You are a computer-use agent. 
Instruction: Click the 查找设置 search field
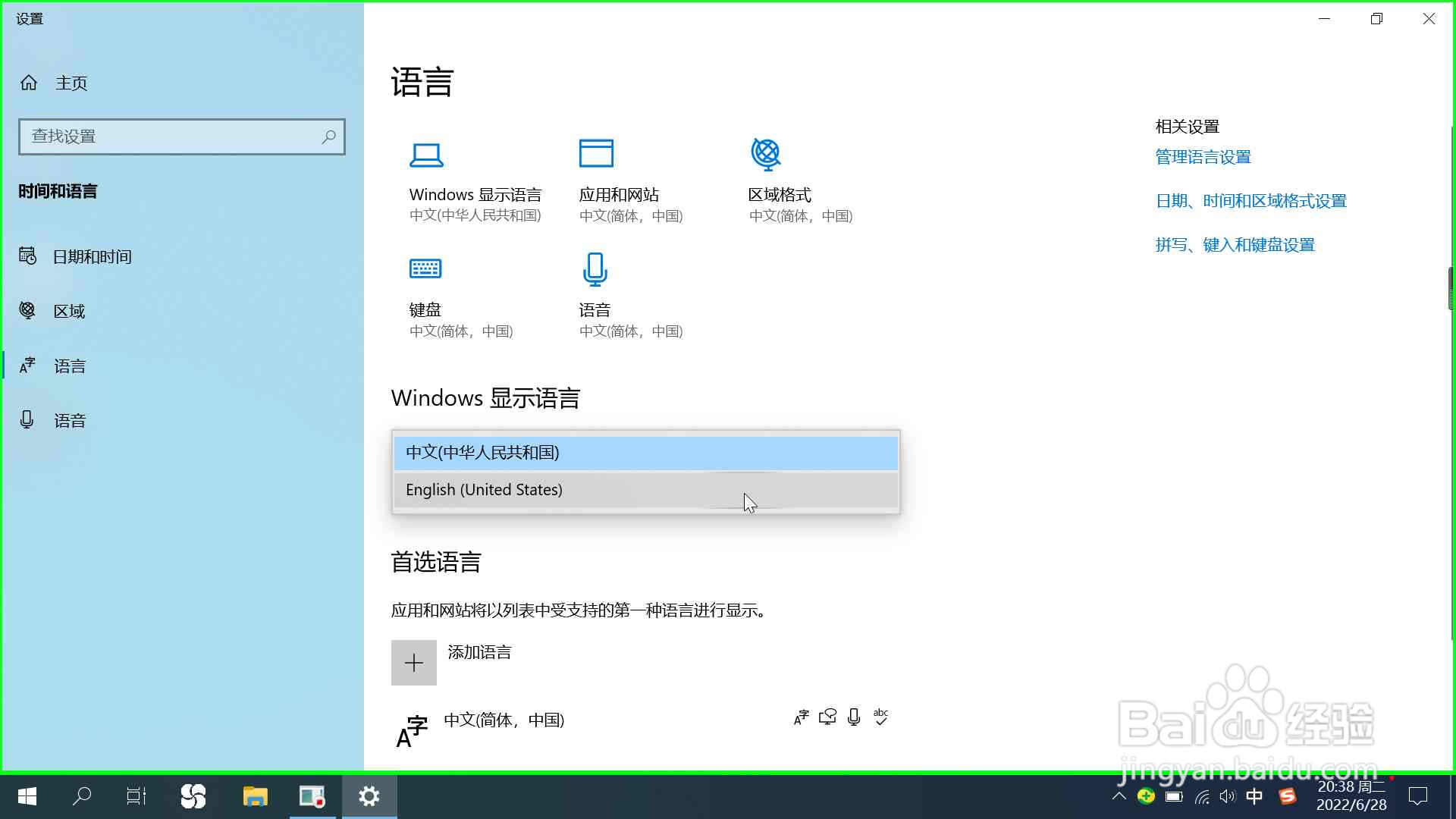(182, 136)
